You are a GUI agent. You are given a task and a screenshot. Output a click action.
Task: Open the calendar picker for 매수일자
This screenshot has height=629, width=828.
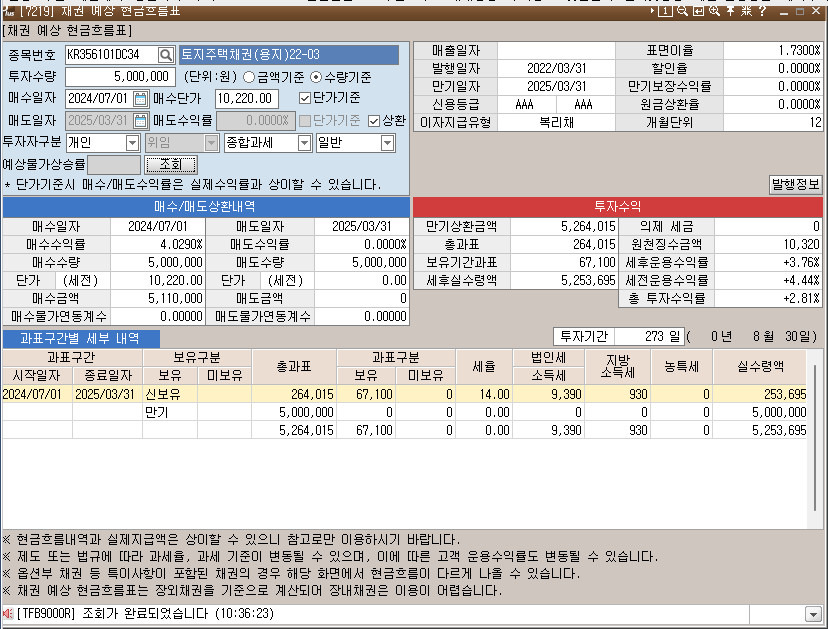click(140, 99)
